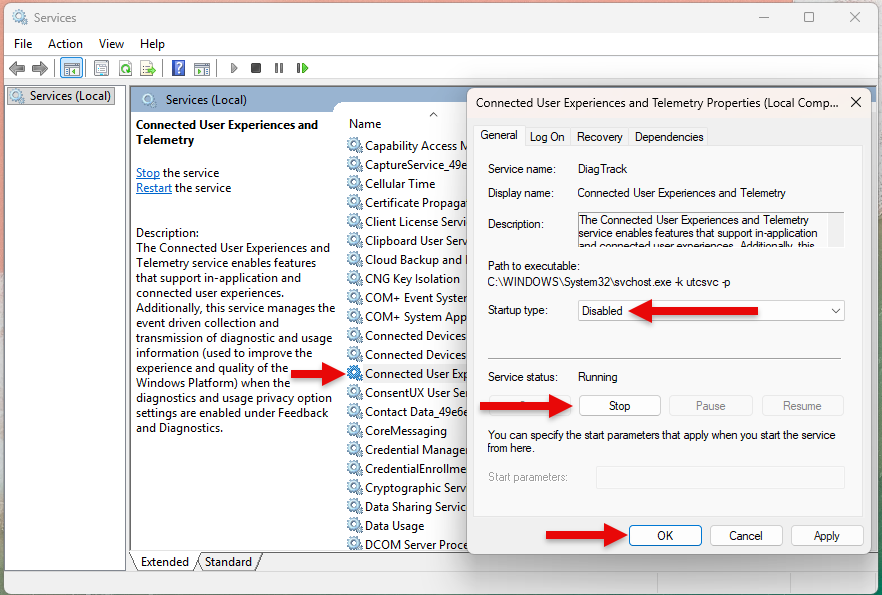This screenshot has width=882, height=595.
Task: Click the Export List toolbar icon
Action: [148, 69]
